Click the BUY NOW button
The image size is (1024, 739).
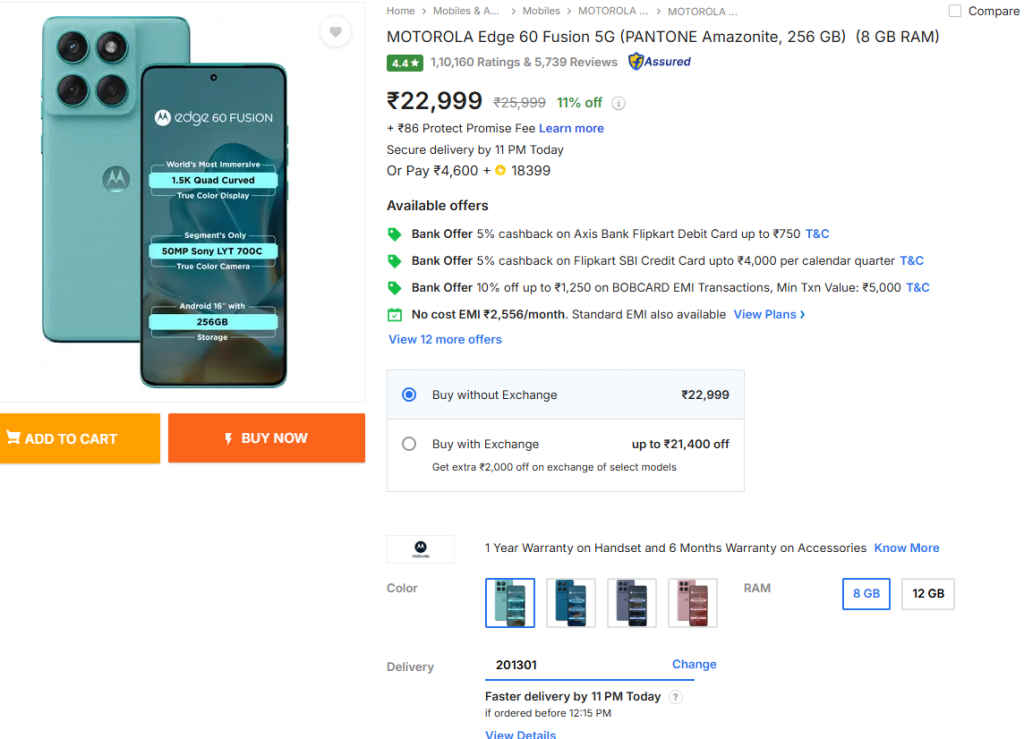point(266,438)
